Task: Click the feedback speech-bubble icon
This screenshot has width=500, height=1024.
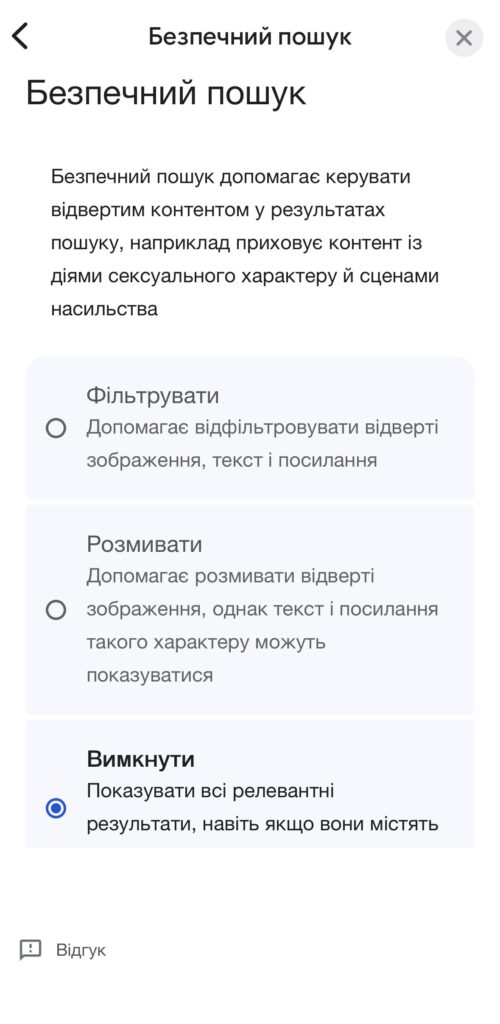Action: point(30,950)
